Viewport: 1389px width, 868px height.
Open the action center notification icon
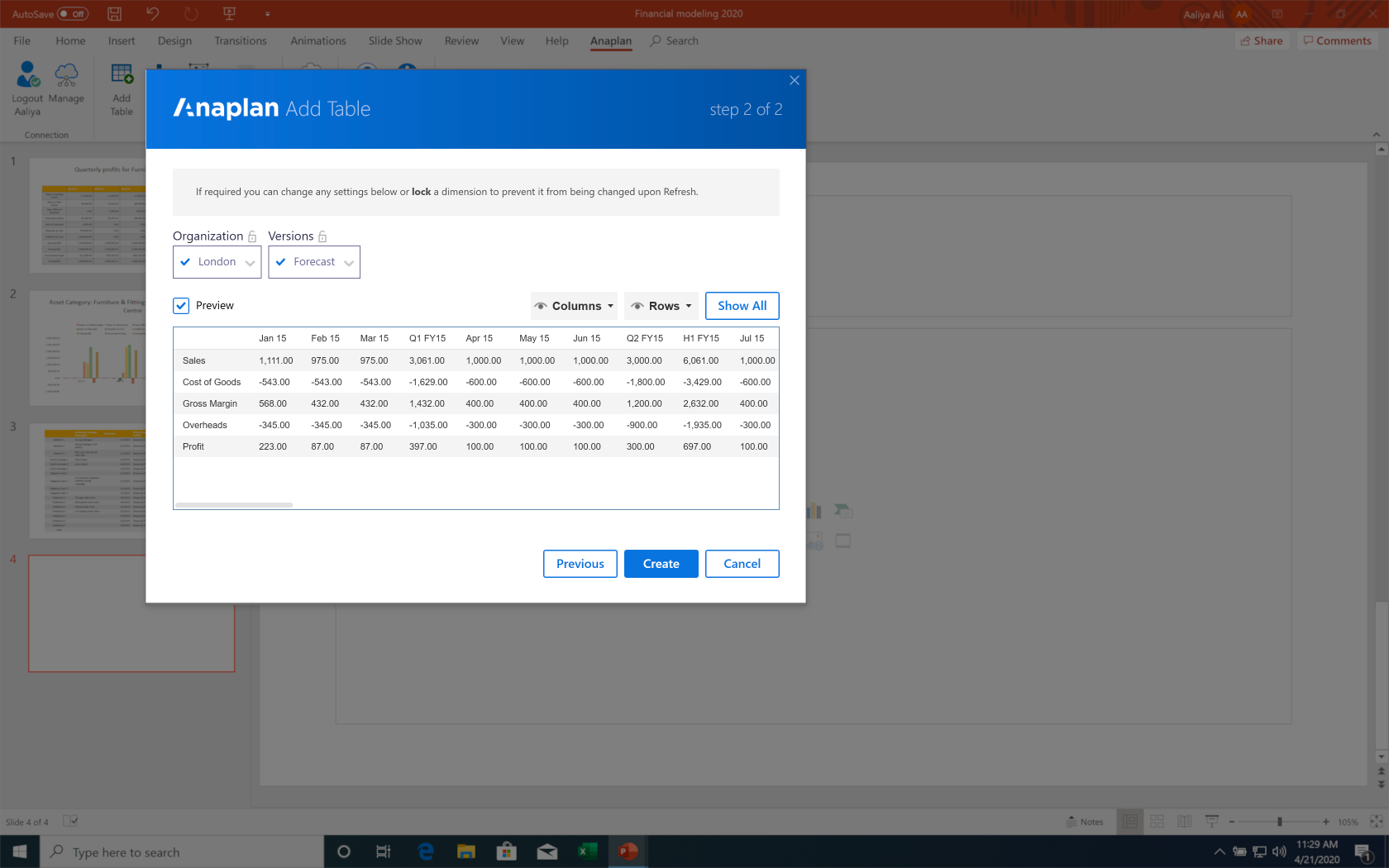(1364, 851)
